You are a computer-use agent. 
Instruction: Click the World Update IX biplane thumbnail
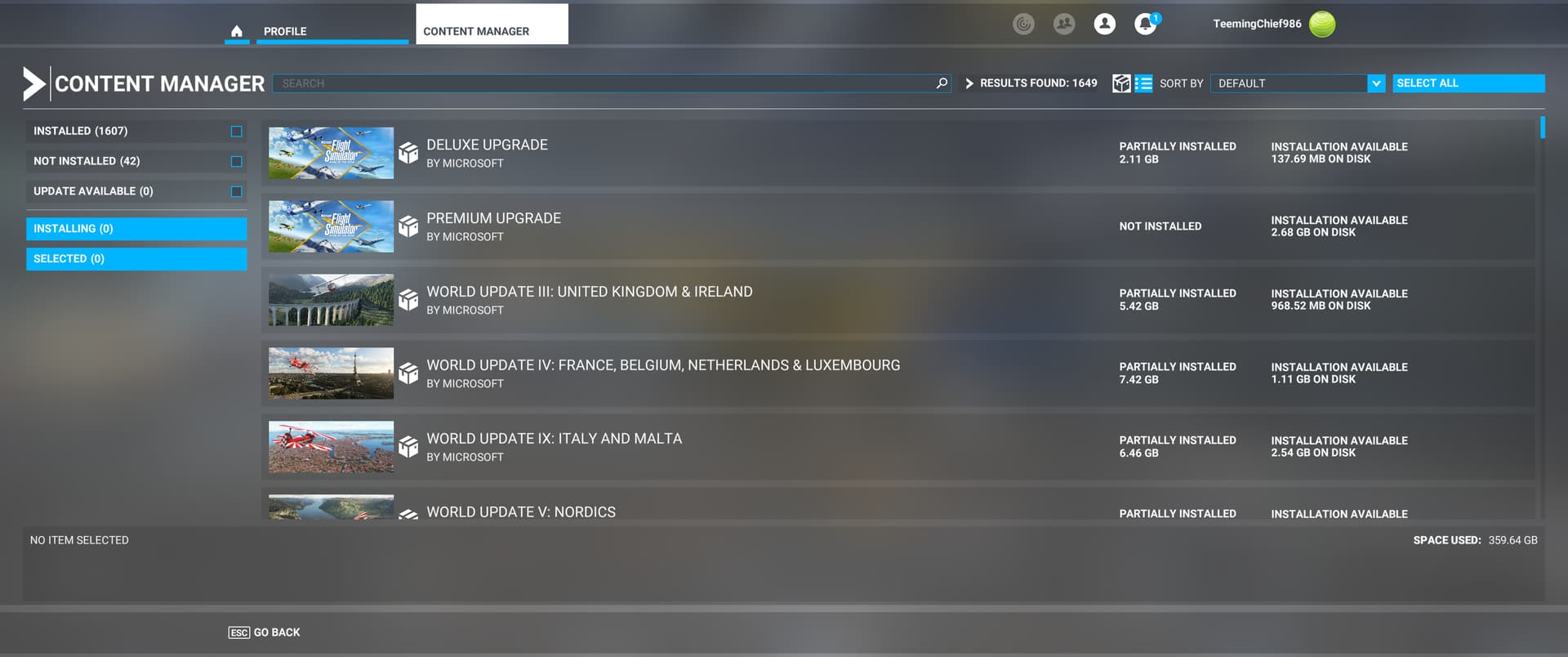click(x=331, y=447)
